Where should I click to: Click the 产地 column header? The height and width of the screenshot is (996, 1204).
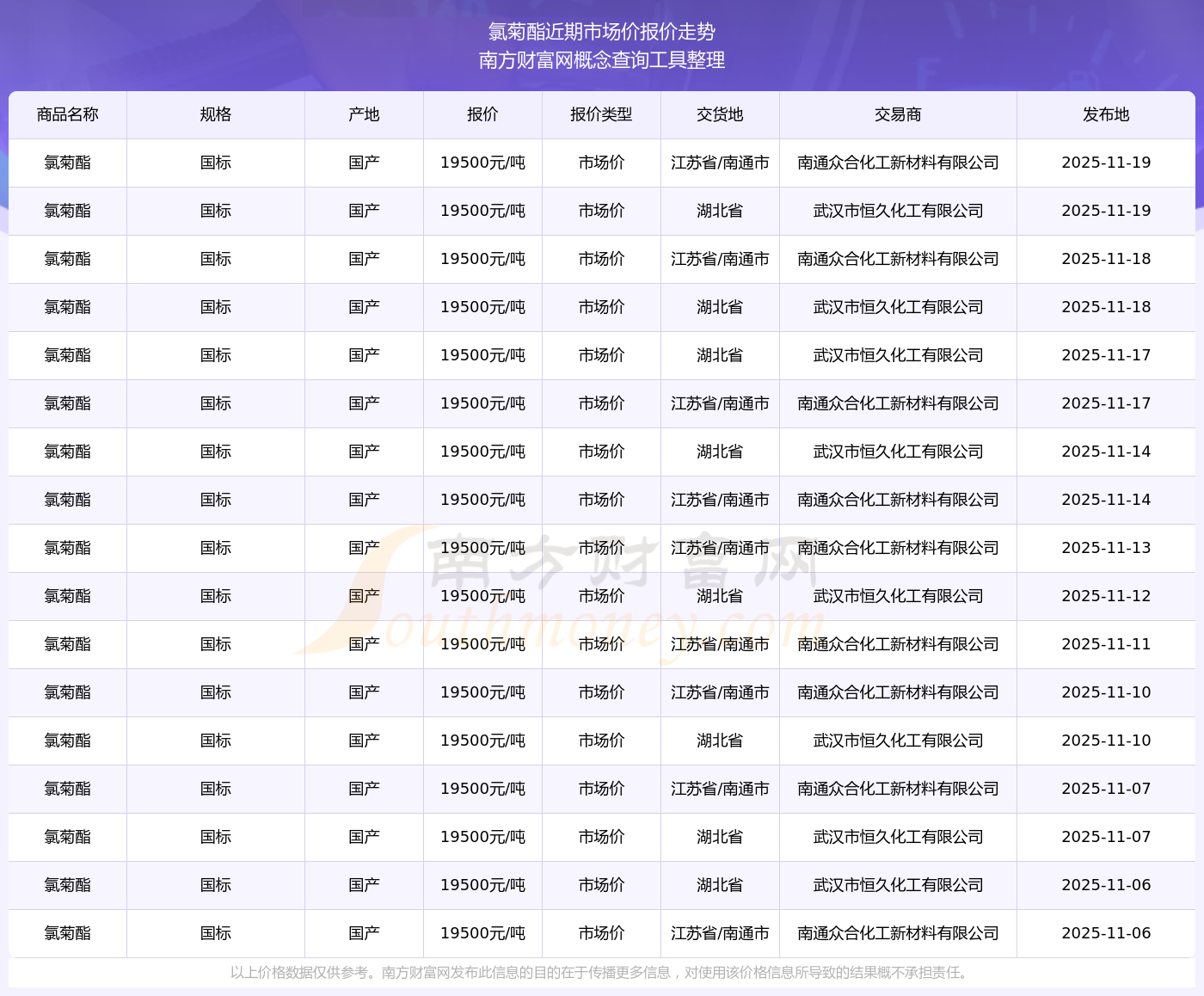tap(364, 114)
